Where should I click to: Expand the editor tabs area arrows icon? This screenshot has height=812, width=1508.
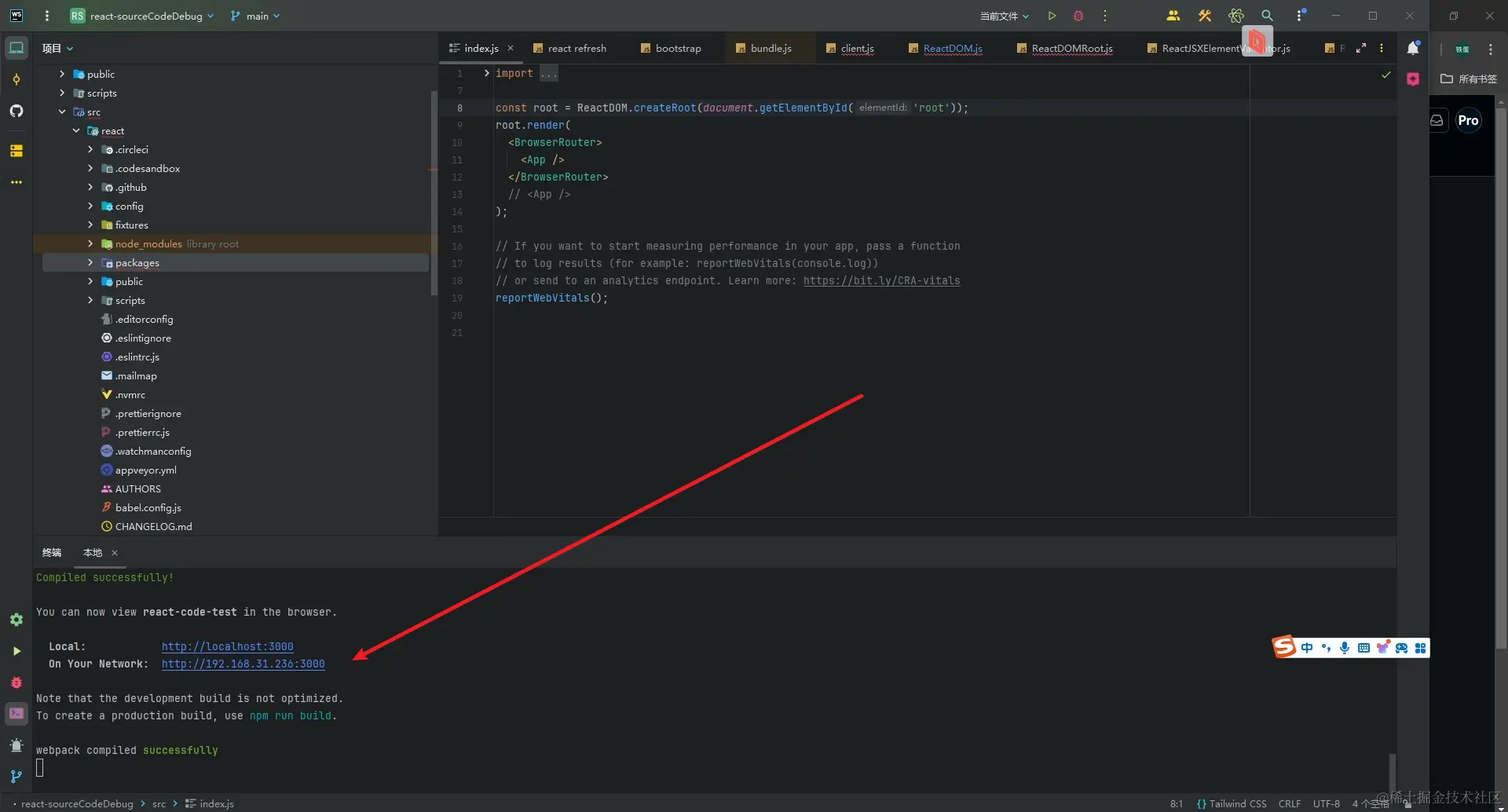(1361, 48)
